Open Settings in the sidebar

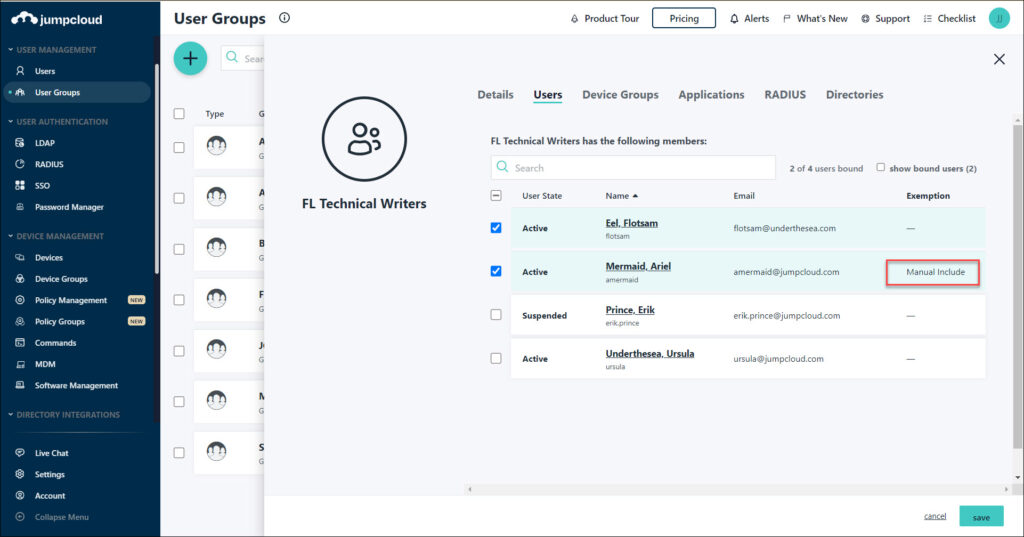[49, 474]
